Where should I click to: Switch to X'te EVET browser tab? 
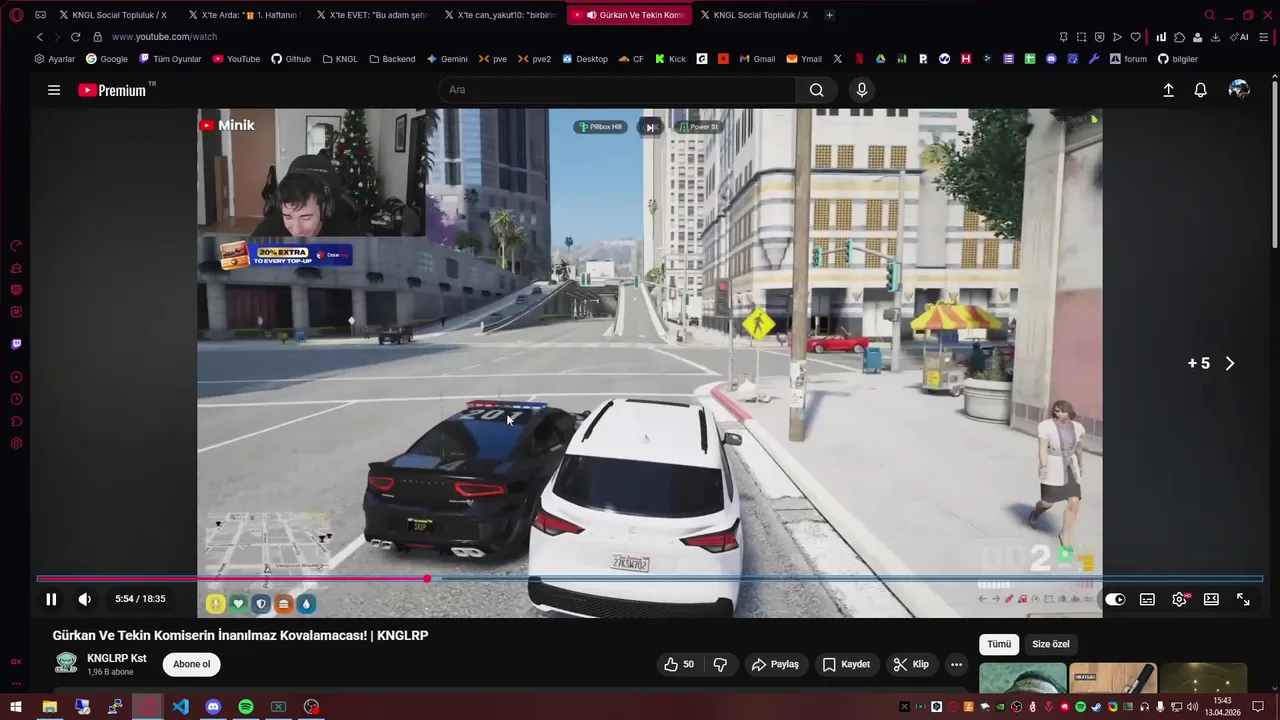coord(371,15)
